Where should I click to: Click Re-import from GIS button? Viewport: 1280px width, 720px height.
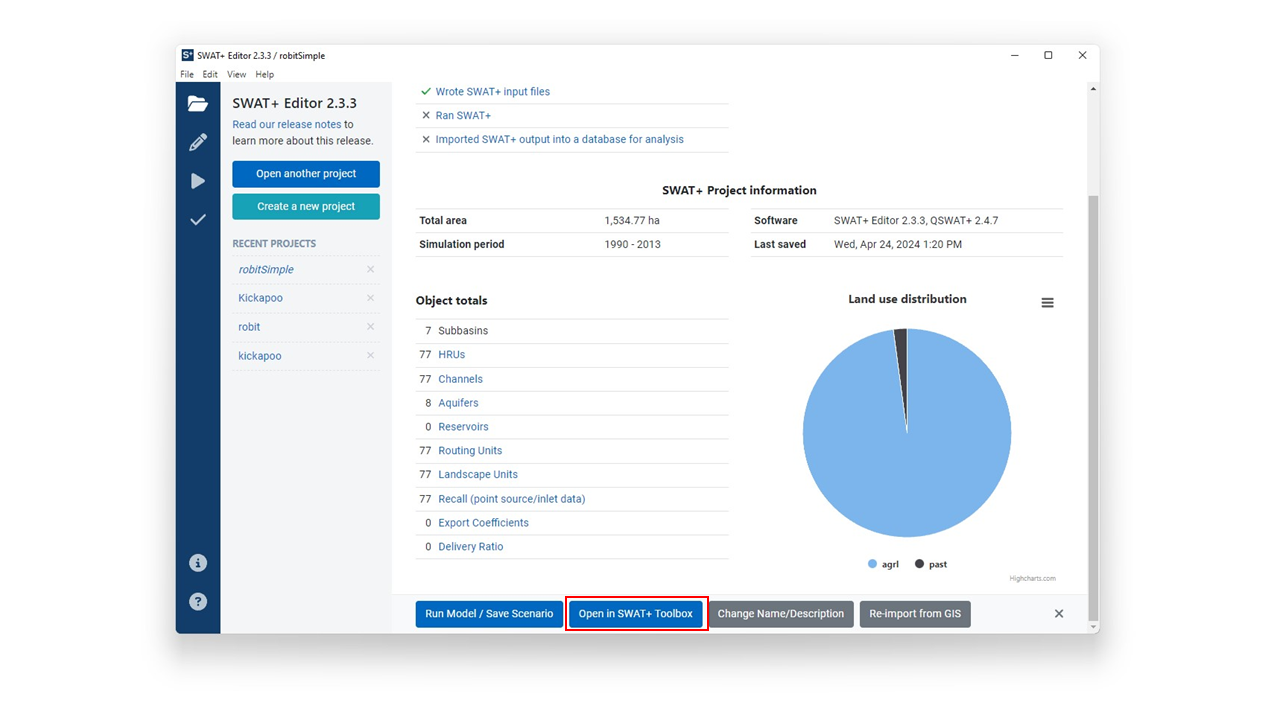pyautogui.click(x=915, y=614)
